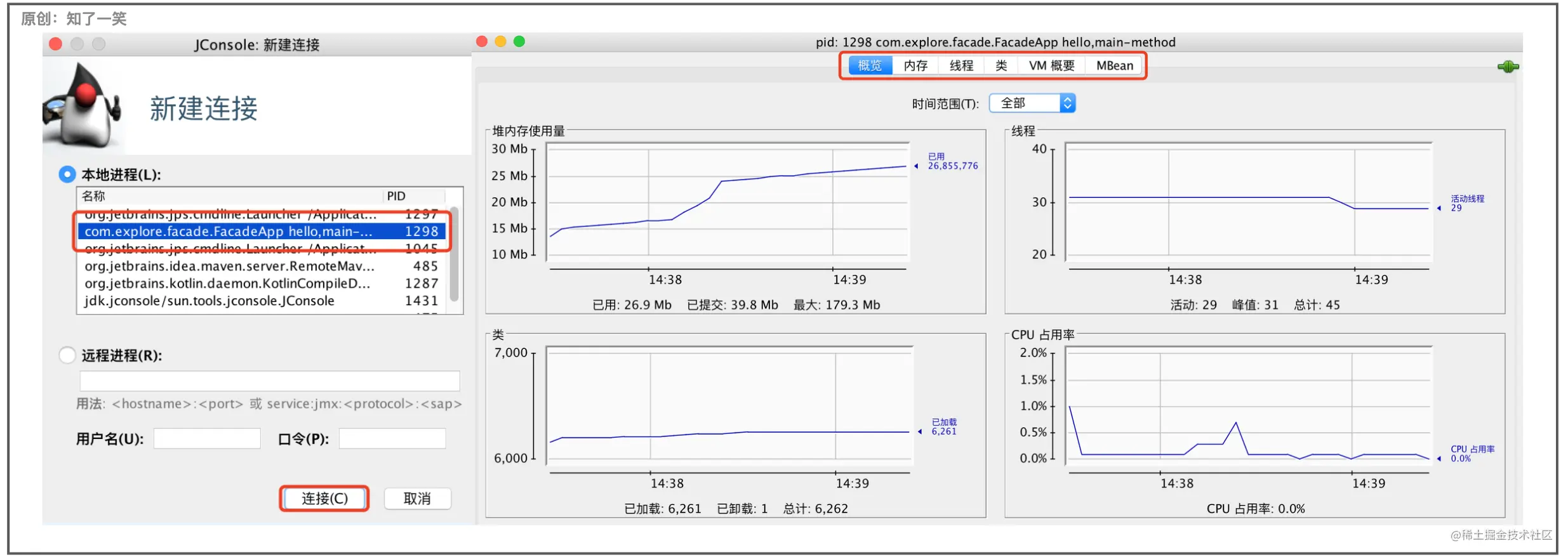The width and height of the screenshot is (1568, 557).
Task: Switch to the 线程 tab
Action: pos(961,65)
